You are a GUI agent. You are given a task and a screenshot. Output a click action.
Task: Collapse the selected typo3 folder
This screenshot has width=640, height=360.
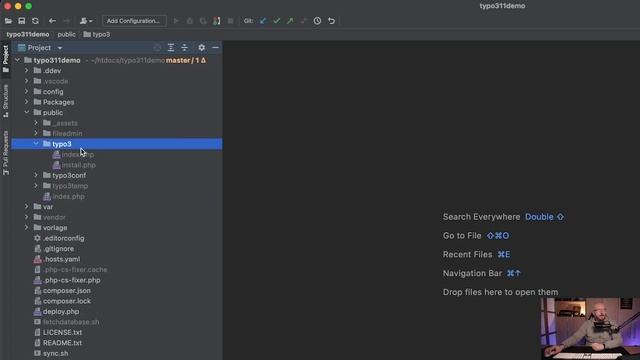pos(36,144)
